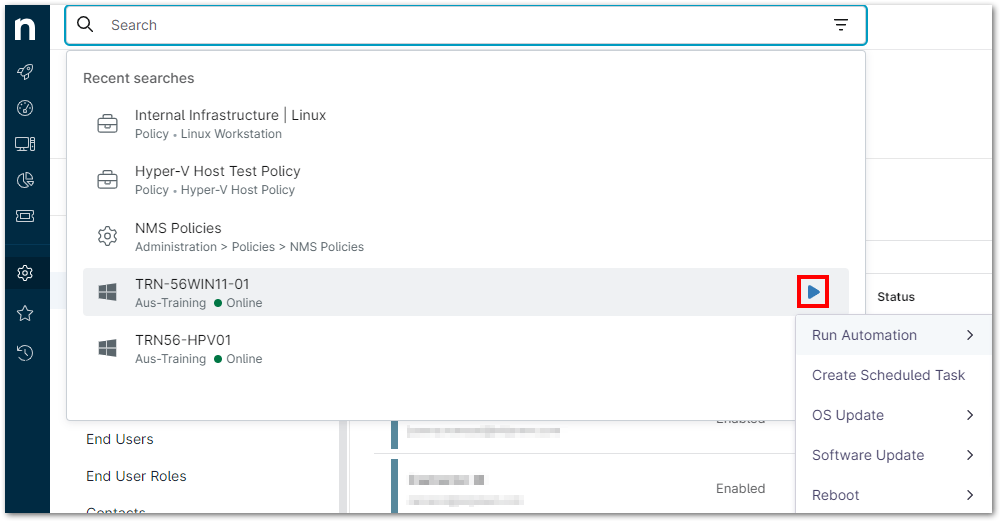Screen dimensions: 1001x522
Task: Open Internal Infrastructure Linux policy result
Action: [230, 123]
